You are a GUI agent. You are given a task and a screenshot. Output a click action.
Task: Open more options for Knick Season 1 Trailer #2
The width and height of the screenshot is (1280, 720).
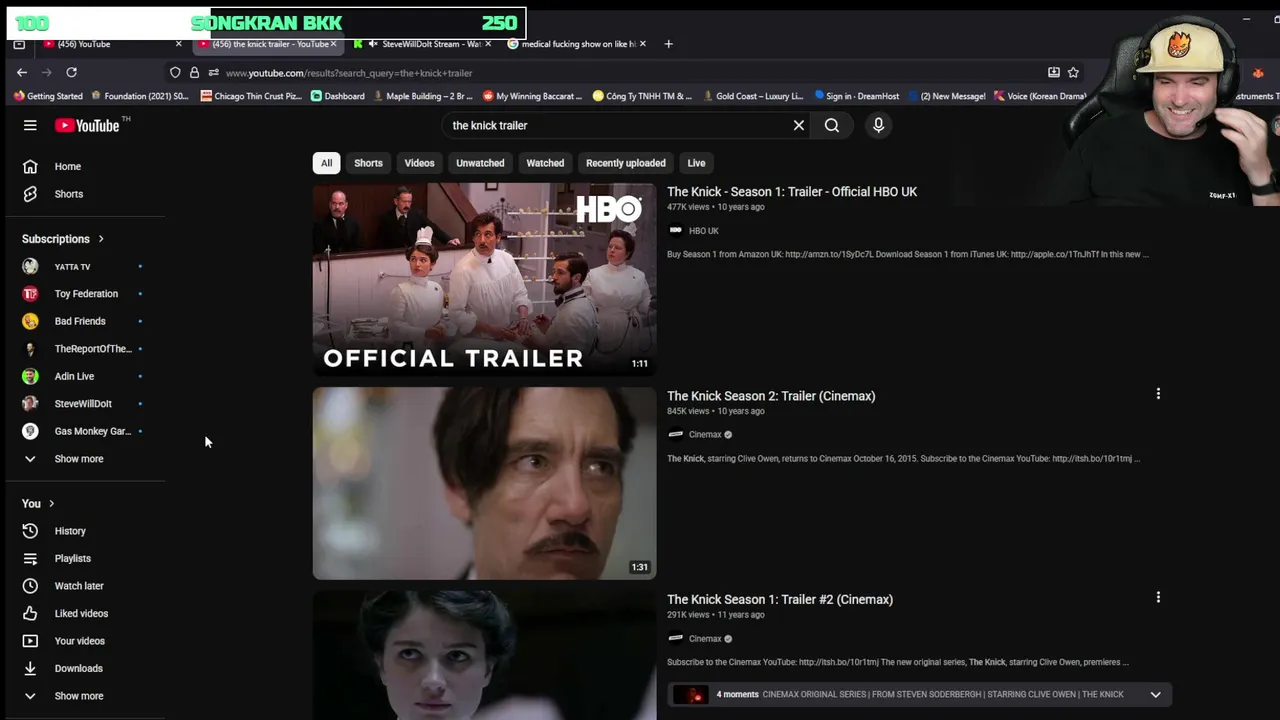[x=1158, y=597]
